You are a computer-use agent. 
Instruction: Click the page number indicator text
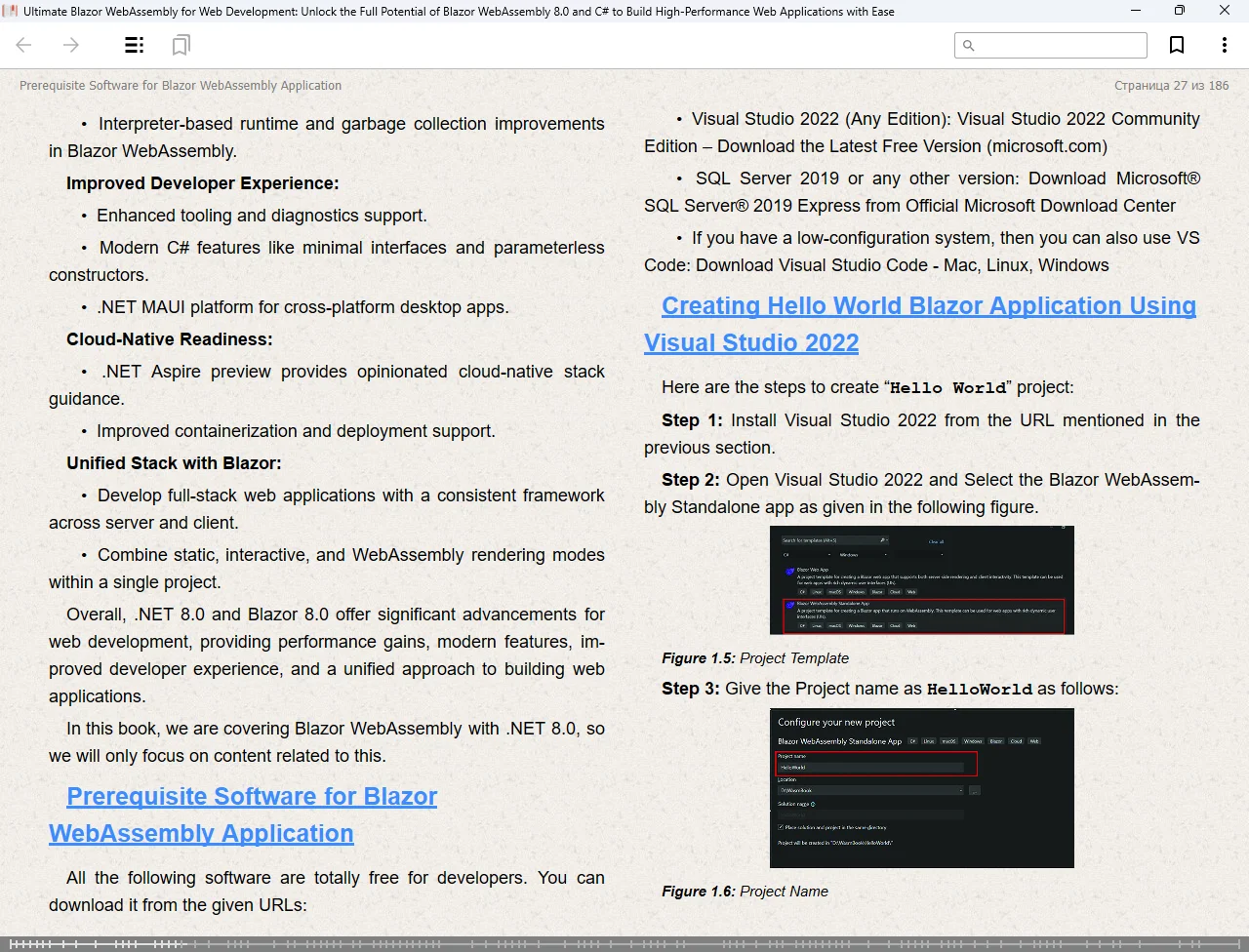pyautogui.click(x=1171, y=86)
